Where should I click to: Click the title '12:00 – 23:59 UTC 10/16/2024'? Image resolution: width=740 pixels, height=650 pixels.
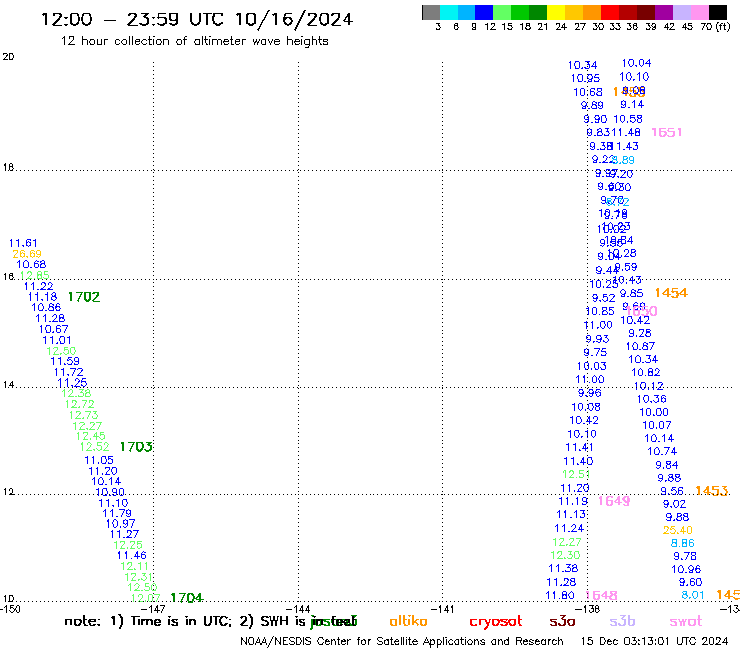197,19
